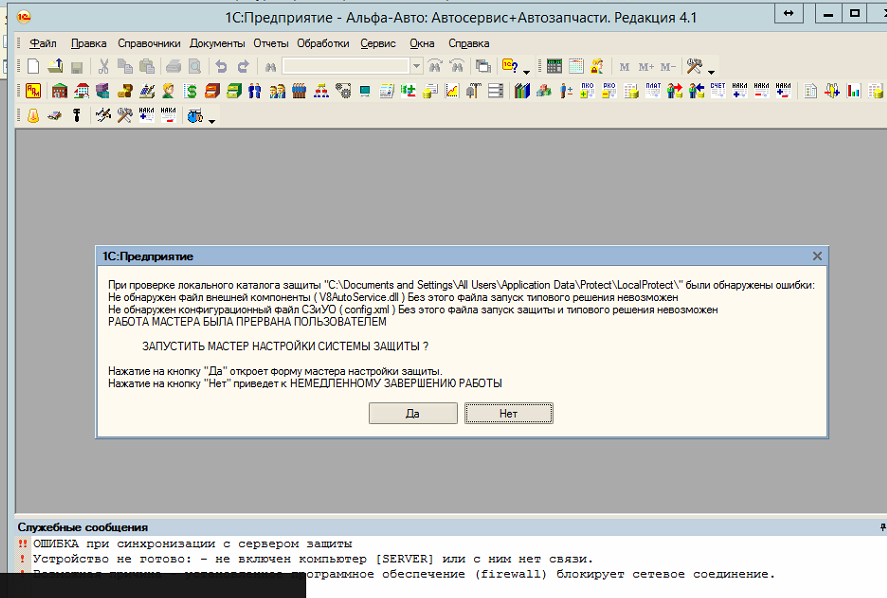
Task: Open the calendar toolbar icon
Action: pos(576,66)
